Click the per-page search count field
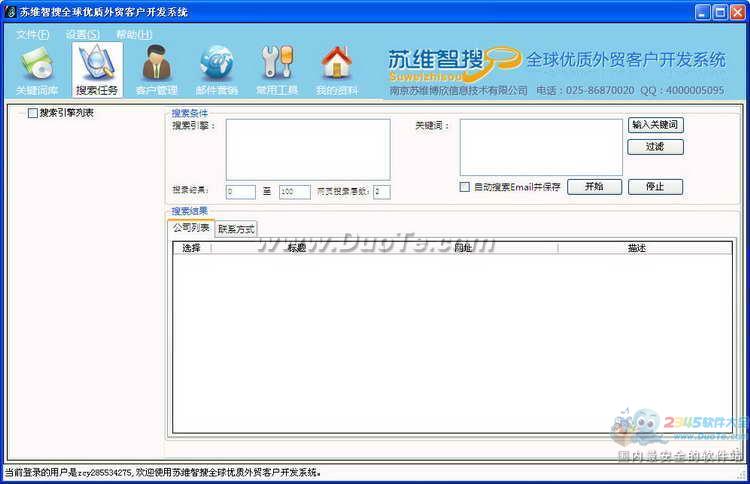Viewport: 750px width, 484px height. point(382,192)
